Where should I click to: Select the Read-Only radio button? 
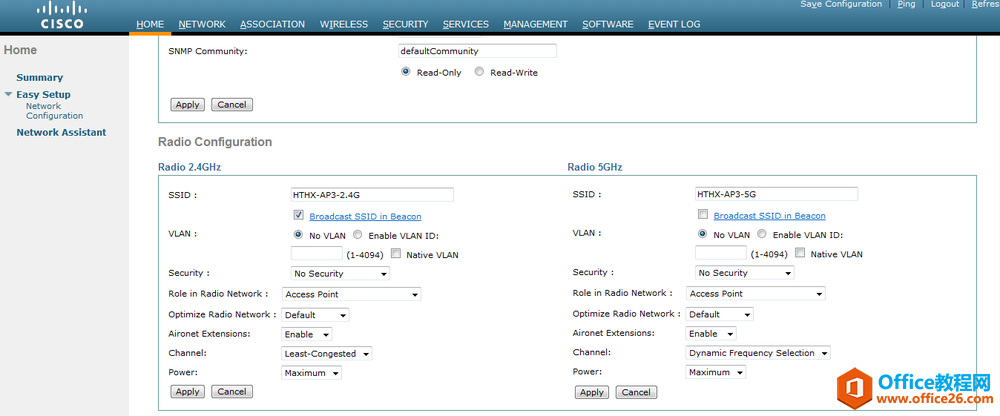click(405, 72)
